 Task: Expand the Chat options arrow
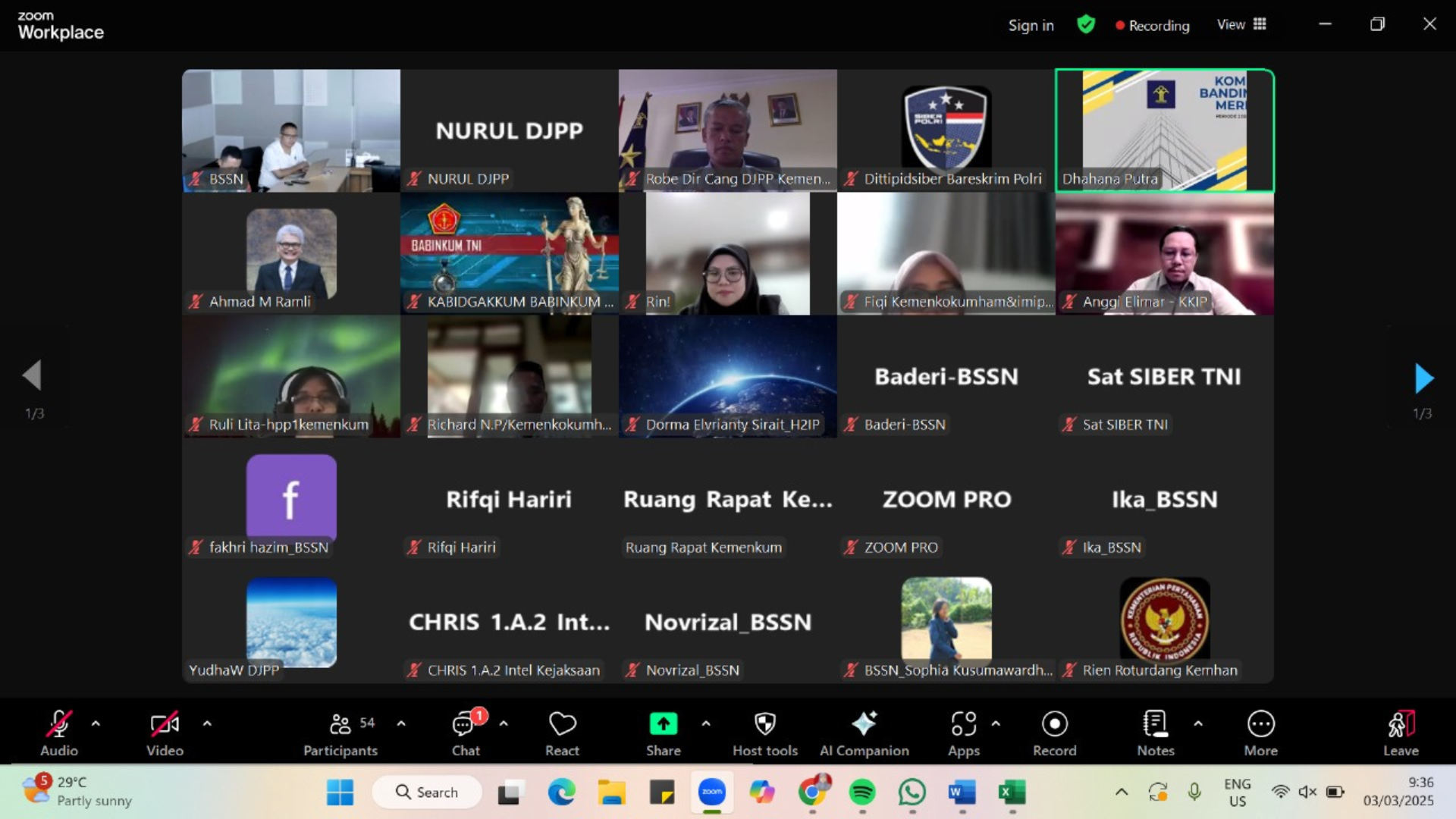click(x=504, y=724)
